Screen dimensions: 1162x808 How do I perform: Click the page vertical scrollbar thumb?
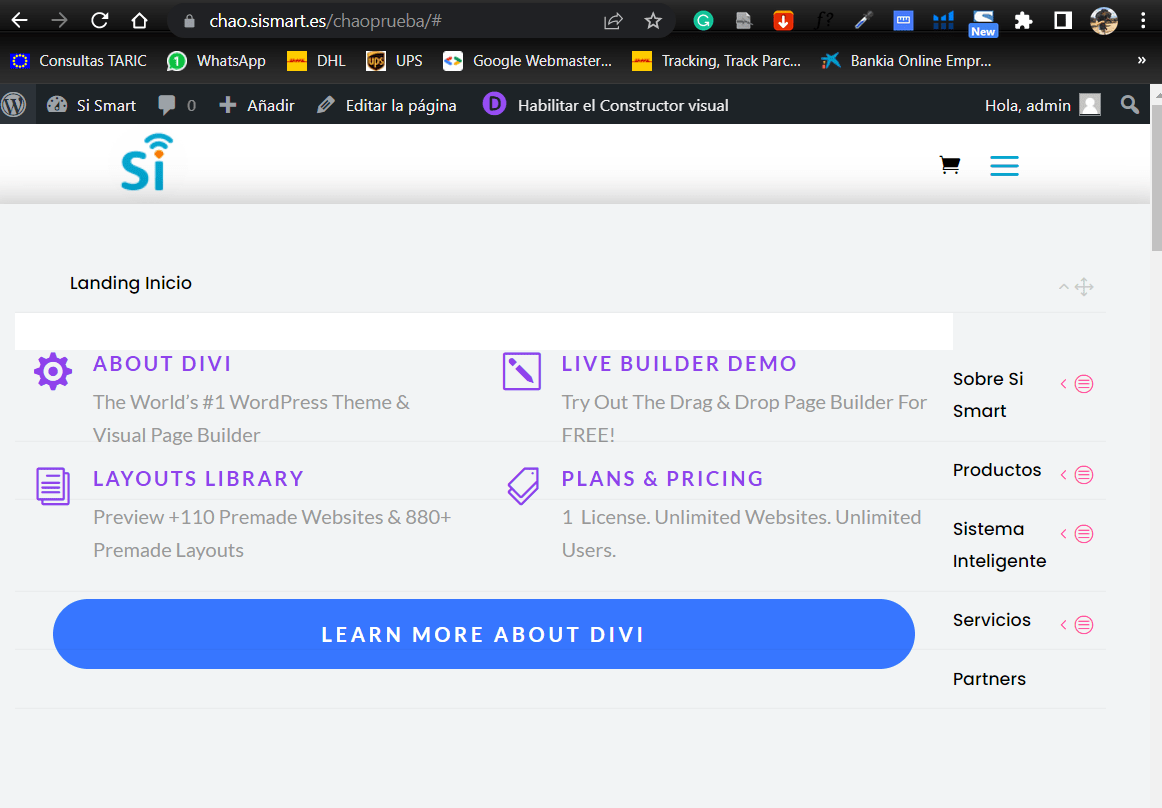[x=1156, y=178]
